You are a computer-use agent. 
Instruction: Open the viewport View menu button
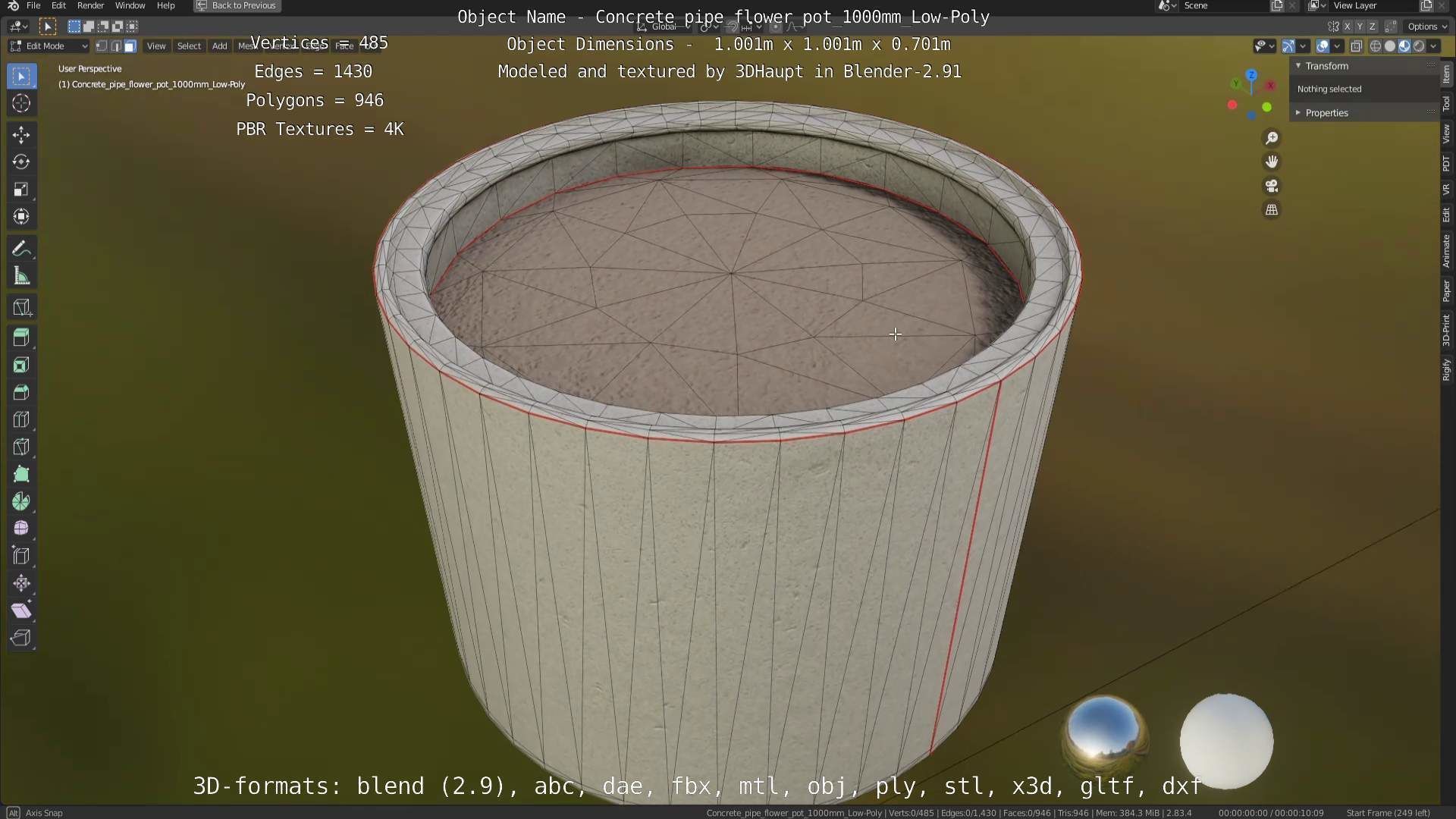tap(156, 46)
